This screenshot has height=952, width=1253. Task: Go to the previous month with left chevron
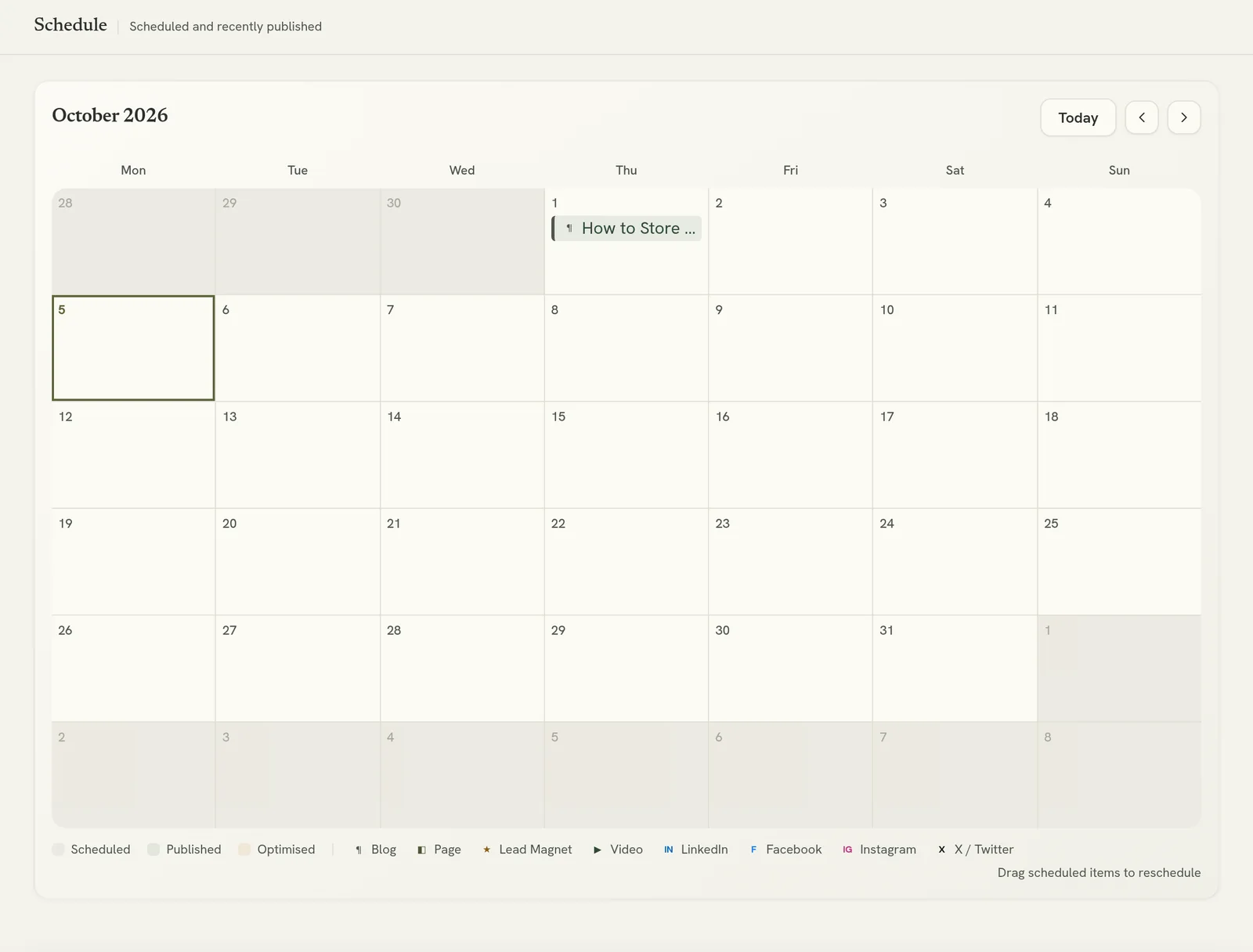(x=1142, y=117)
